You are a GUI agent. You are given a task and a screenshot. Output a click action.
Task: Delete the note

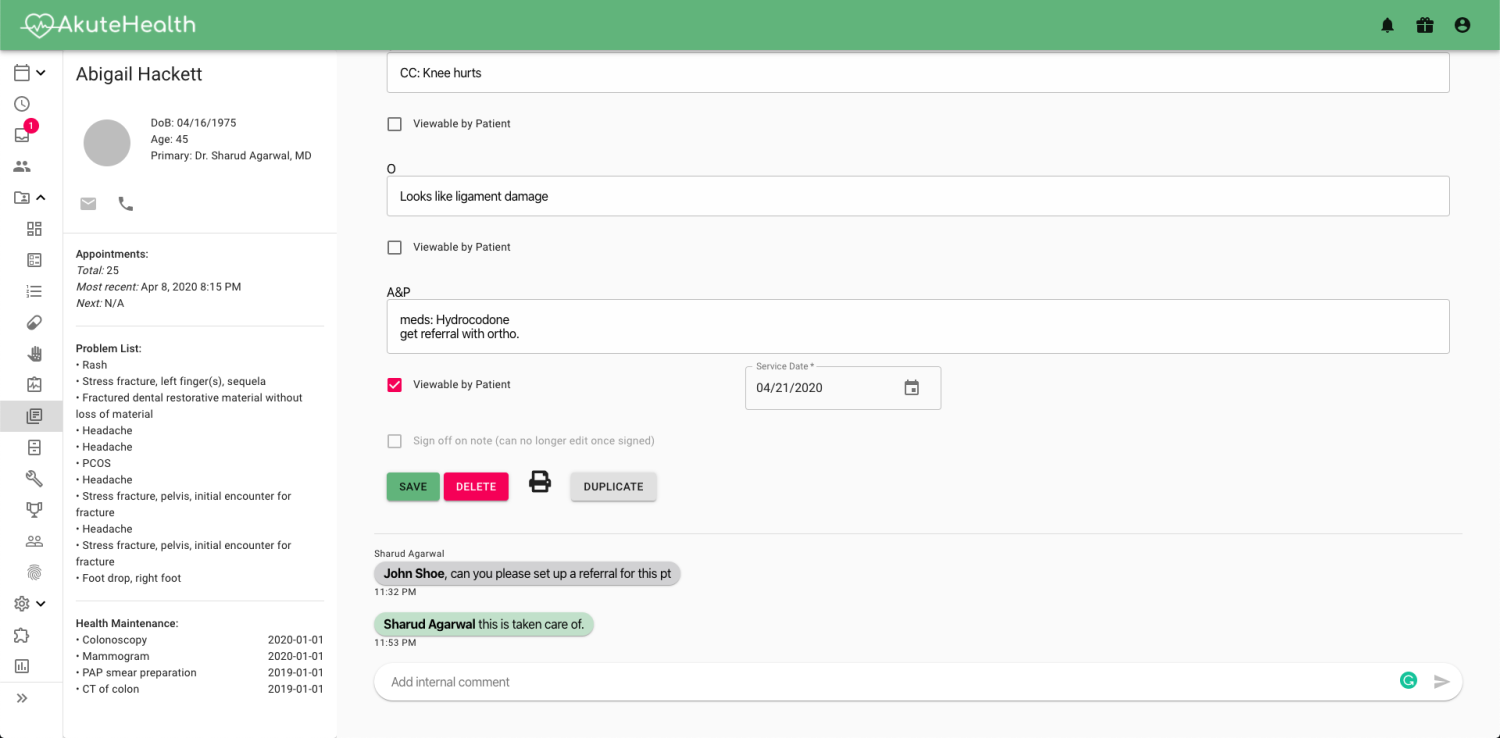coord(476,487)
